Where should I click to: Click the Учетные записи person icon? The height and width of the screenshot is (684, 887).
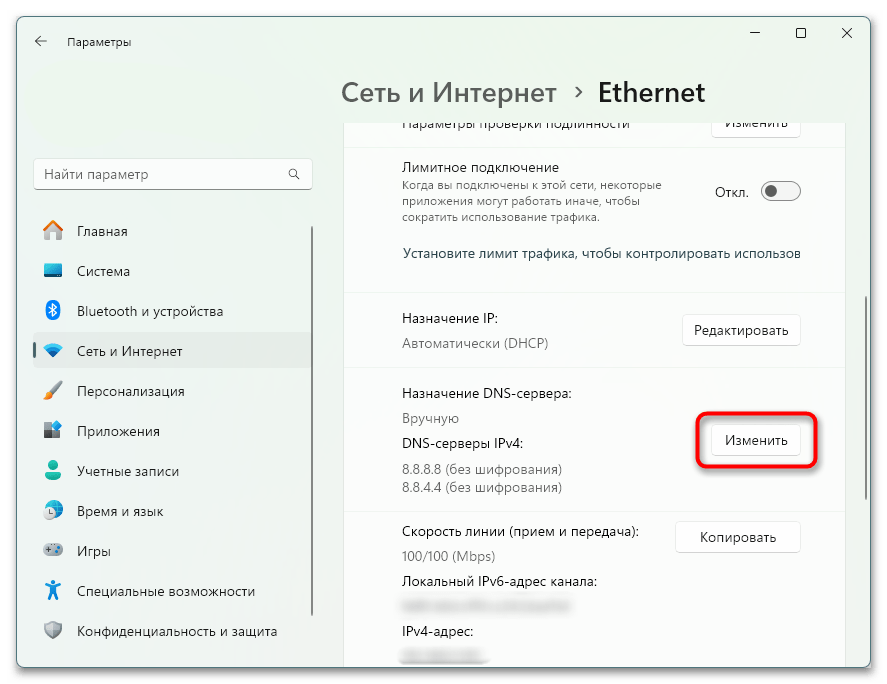tap(53, 471)
